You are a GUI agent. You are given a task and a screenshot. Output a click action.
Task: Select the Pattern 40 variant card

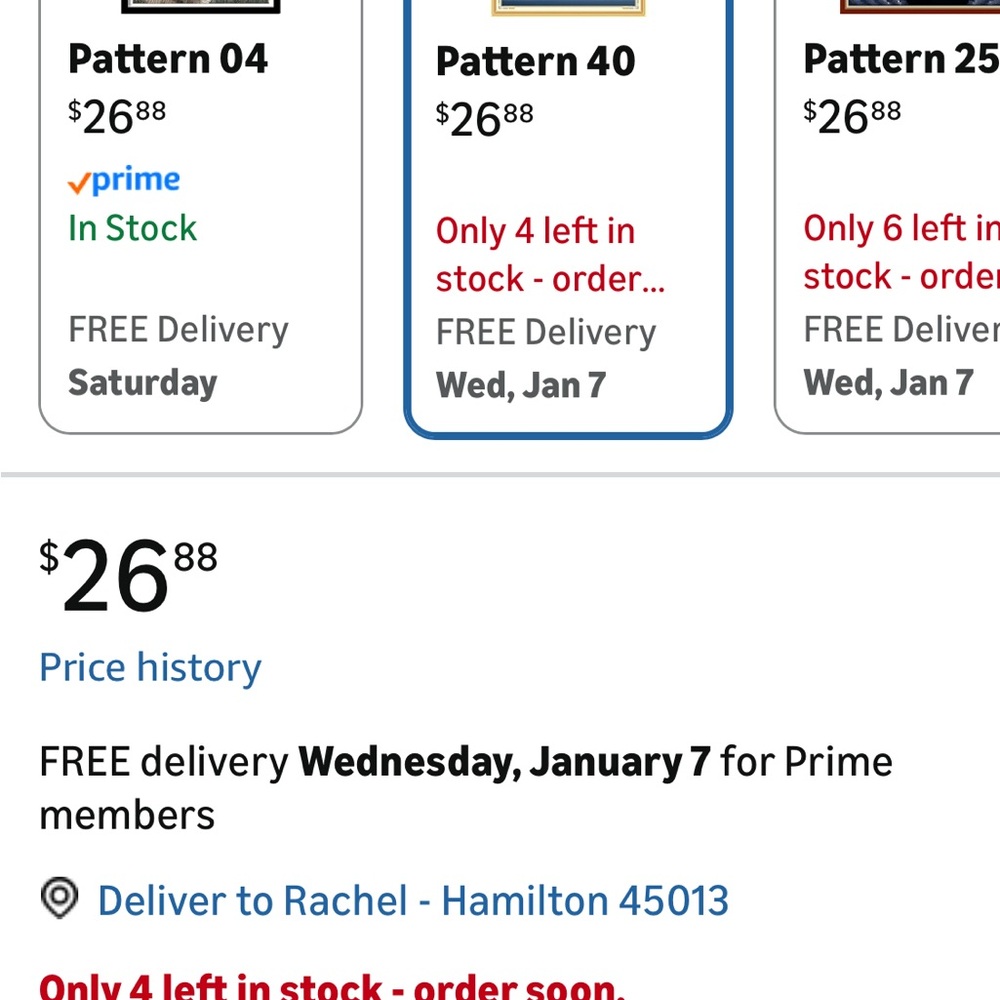(x=568, y=218)
